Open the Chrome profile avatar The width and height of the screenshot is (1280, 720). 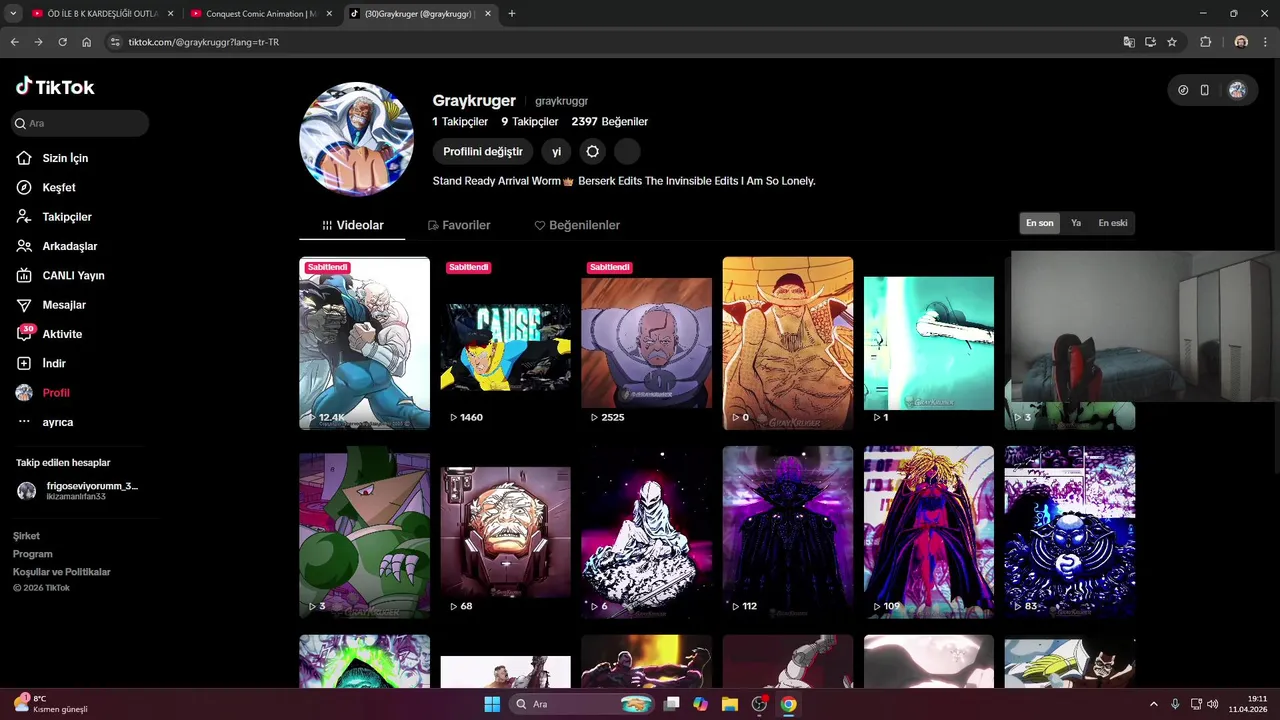pyautogui.click(x=1241, y=42)
